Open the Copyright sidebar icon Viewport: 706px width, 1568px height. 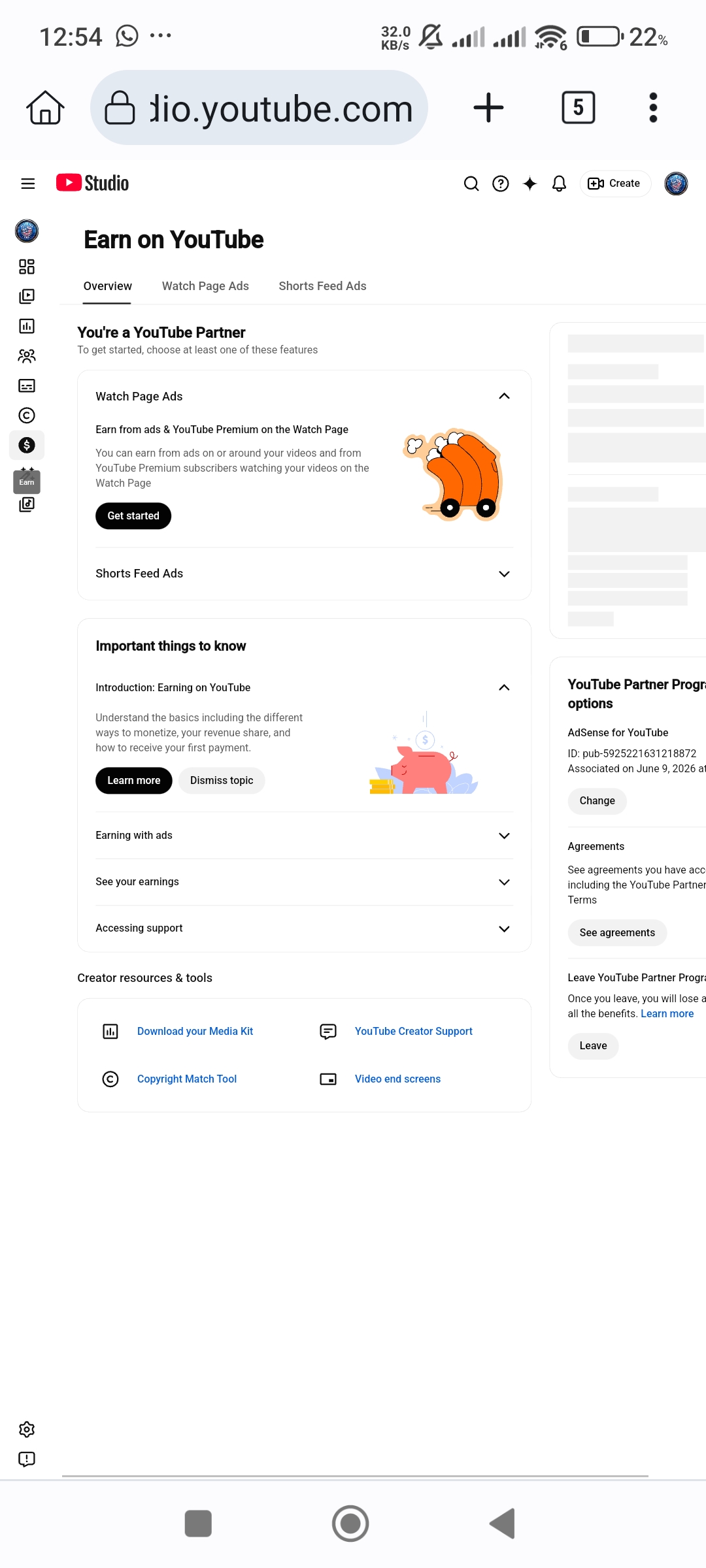point(27,416)
